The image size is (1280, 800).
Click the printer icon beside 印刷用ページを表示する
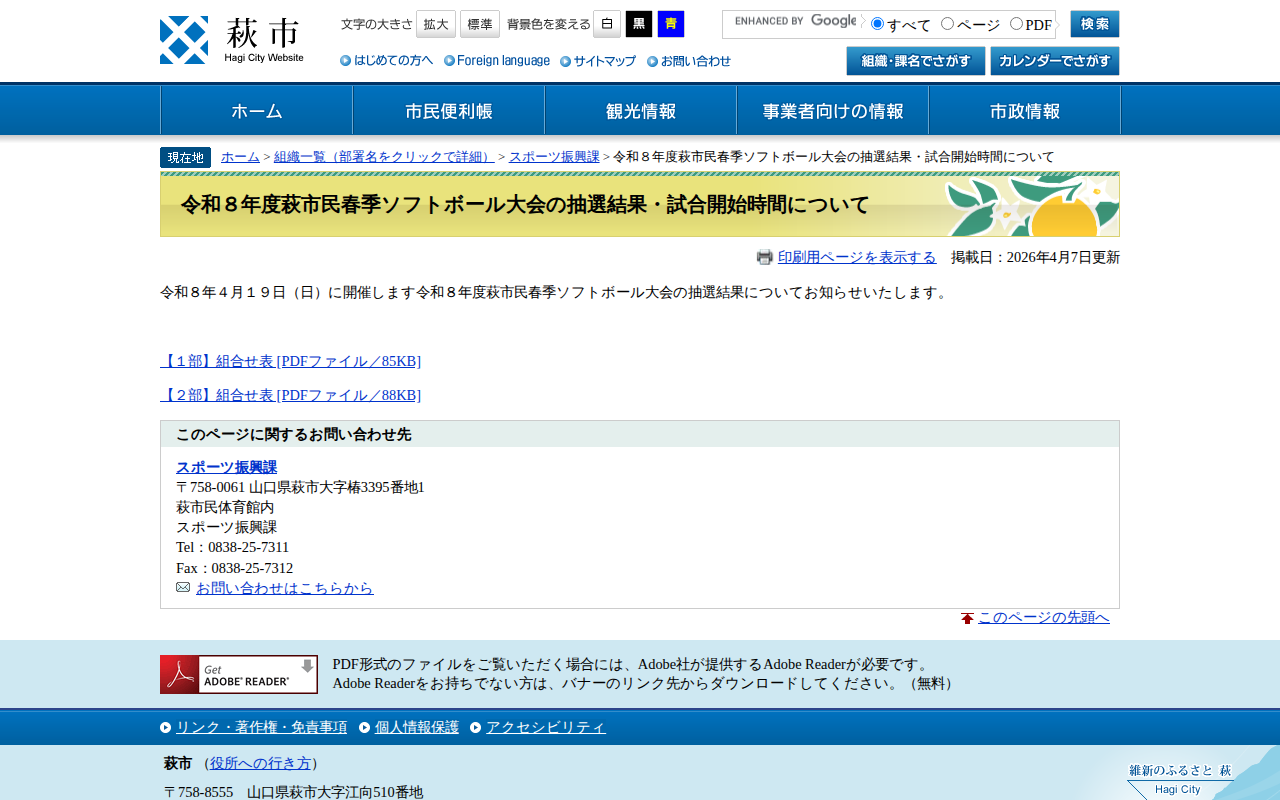[765, 257]
